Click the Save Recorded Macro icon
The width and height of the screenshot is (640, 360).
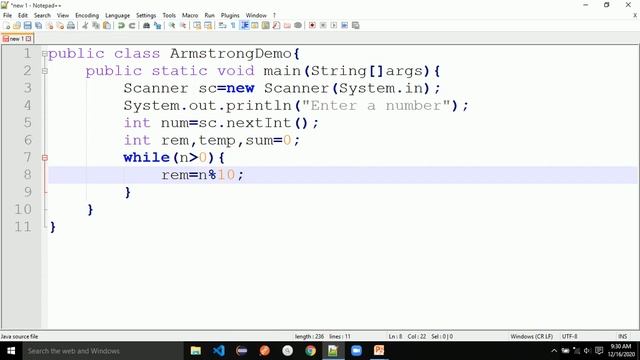point(356,25)
